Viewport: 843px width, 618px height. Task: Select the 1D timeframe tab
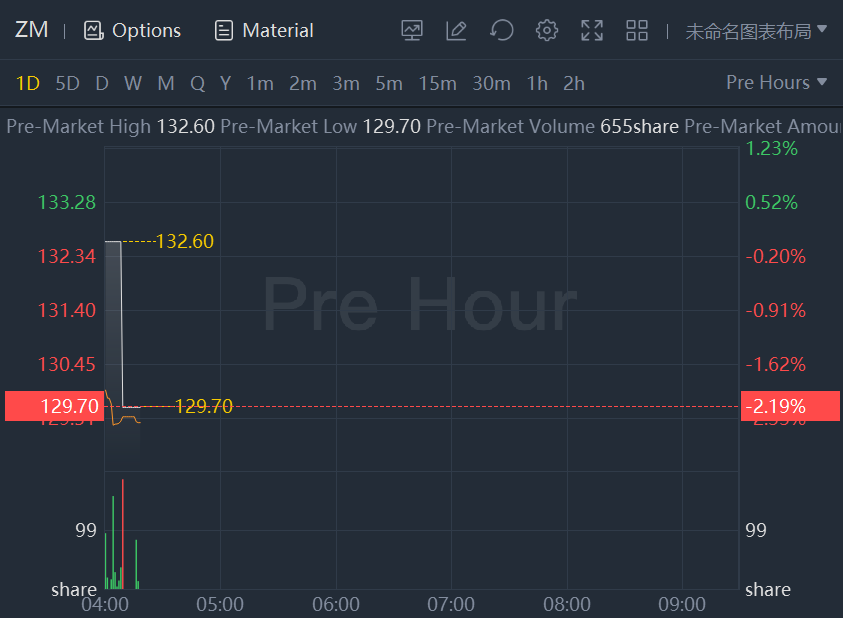pos(28,83)
